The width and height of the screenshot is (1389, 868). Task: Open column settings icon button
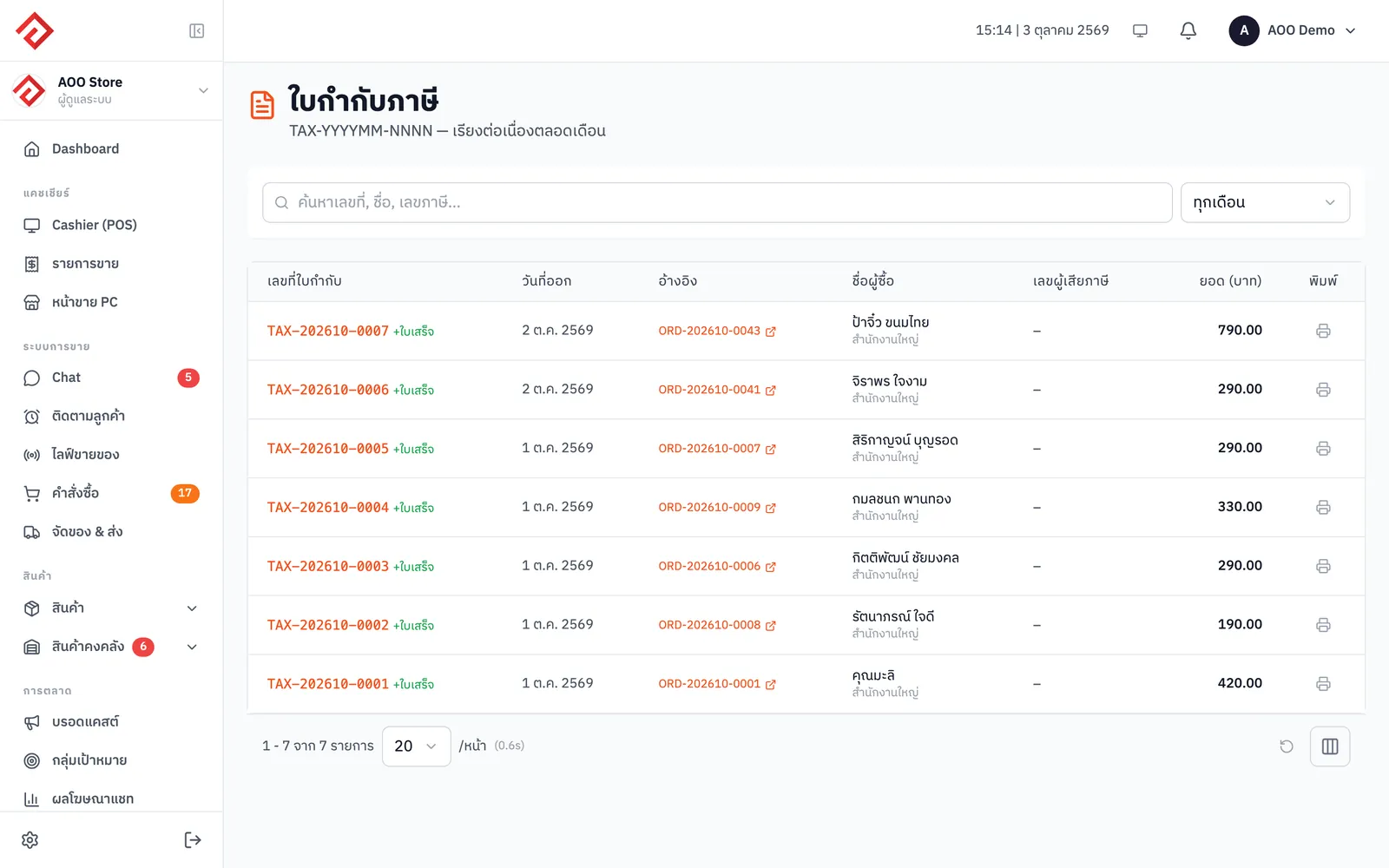tap(1330, 746)
